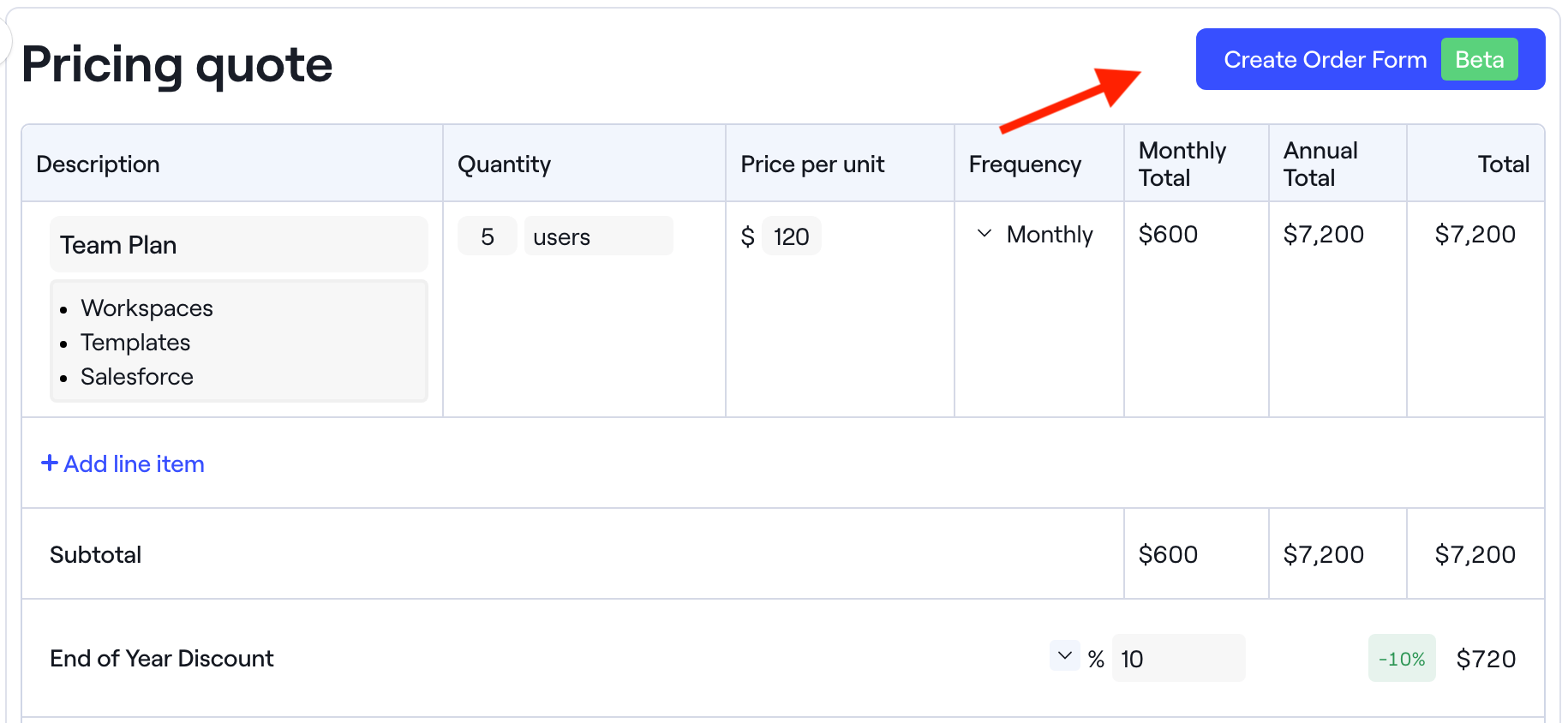Click the Add line item link
This screenshot has width=1568, height=723.
tap(133, 463)
